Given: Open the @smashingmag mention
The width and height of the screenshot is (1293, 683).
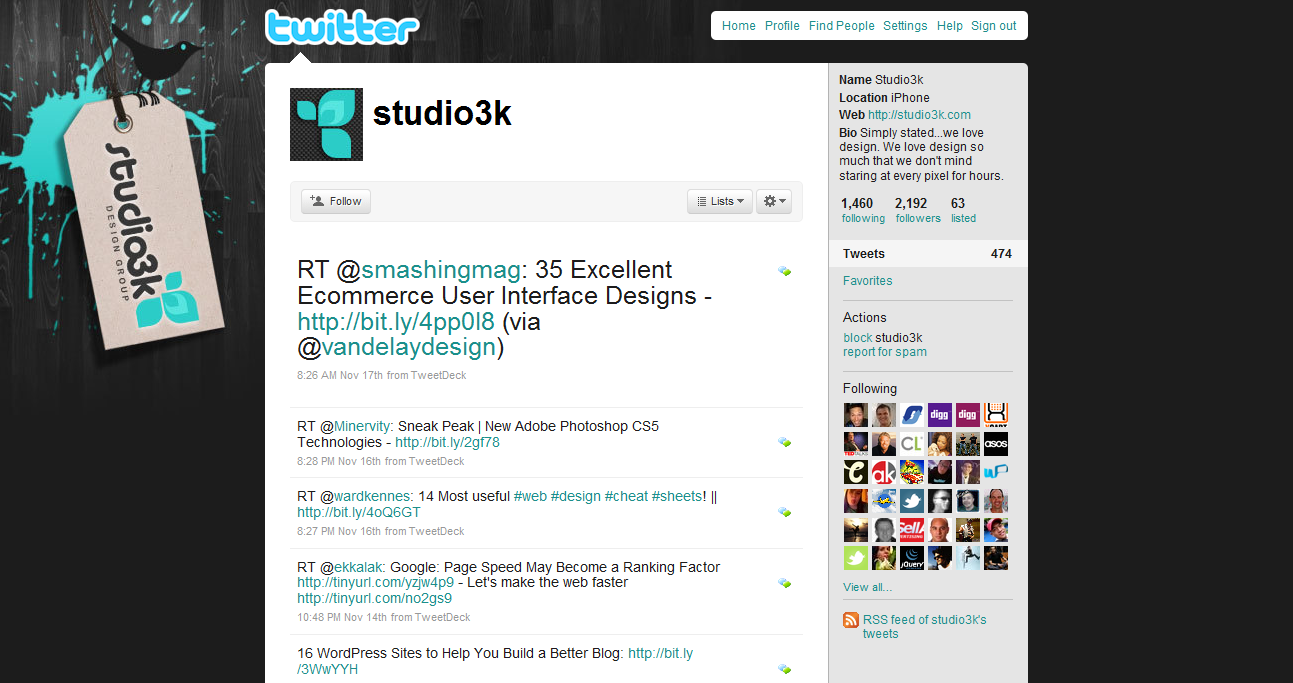Looking at the screenshot, I should click(441, 270).
